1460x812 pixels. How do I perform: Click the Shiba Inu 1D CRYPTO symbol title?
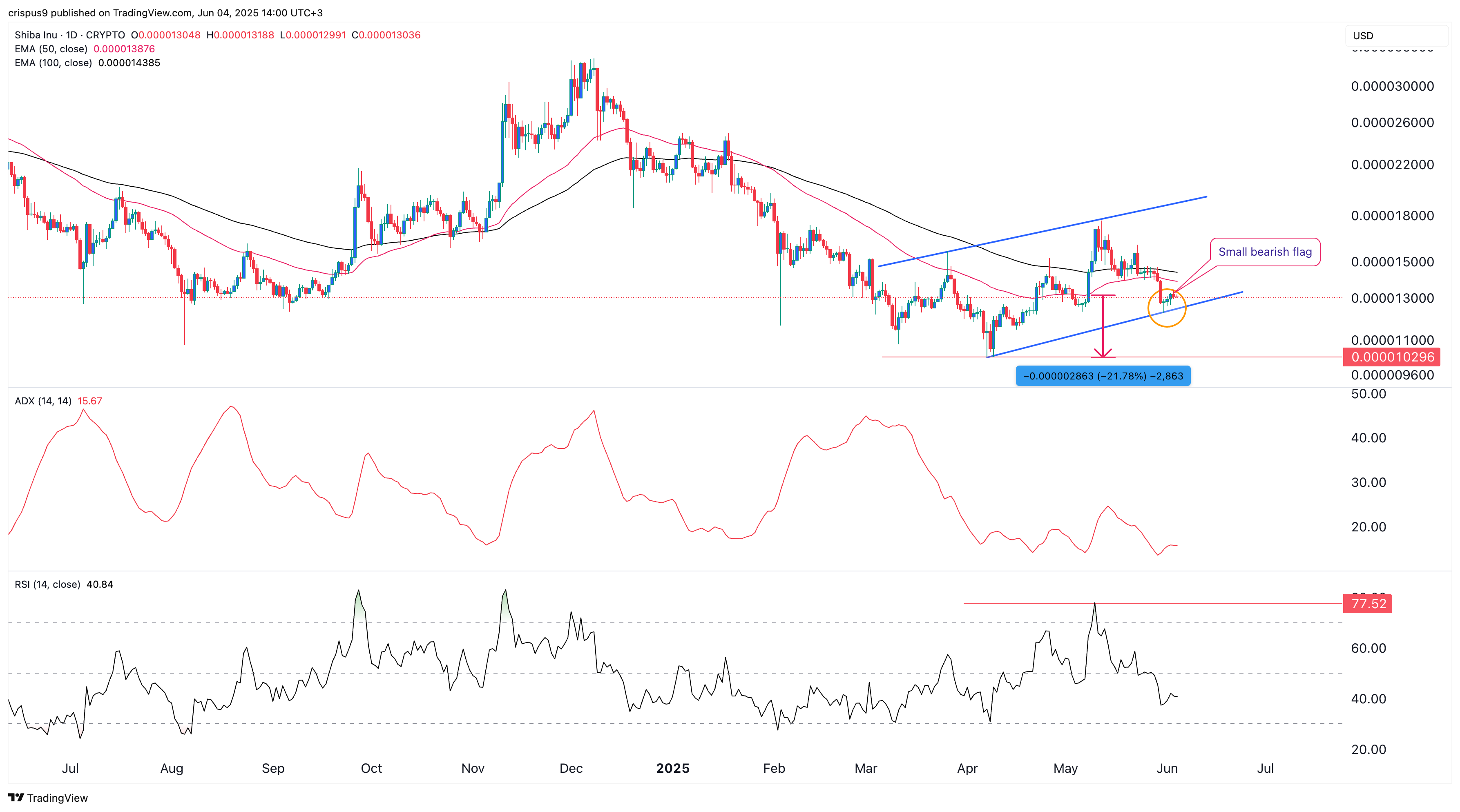click(70, 35)
